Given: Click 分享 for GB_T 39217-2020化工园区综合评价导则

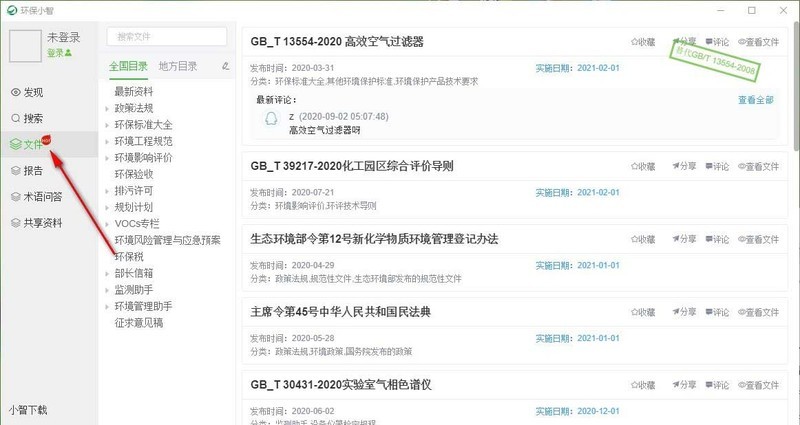Looking at the screenshot, I should pos(684,166).
